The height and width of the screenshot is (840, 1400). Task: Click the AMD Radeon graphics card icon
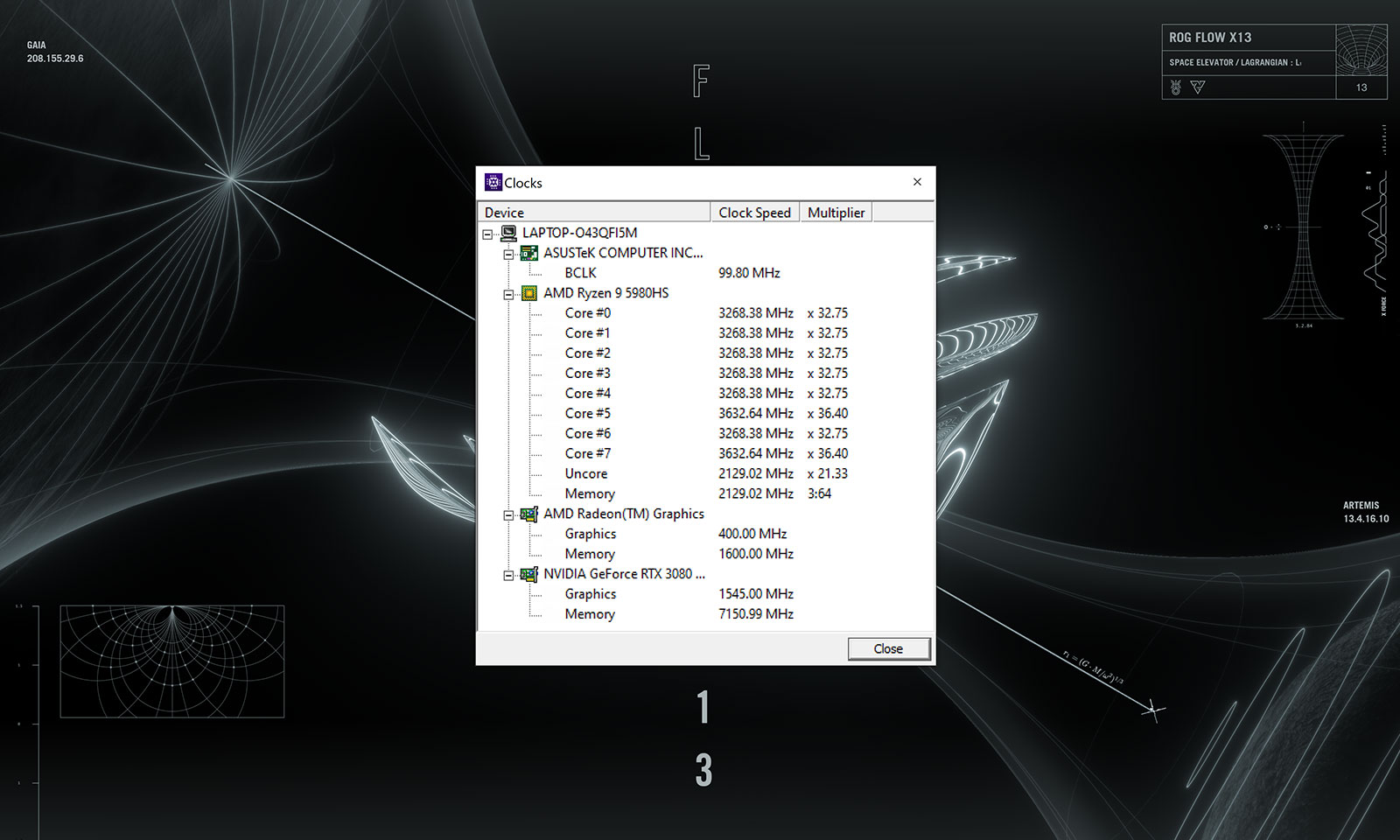coord(529,514)
